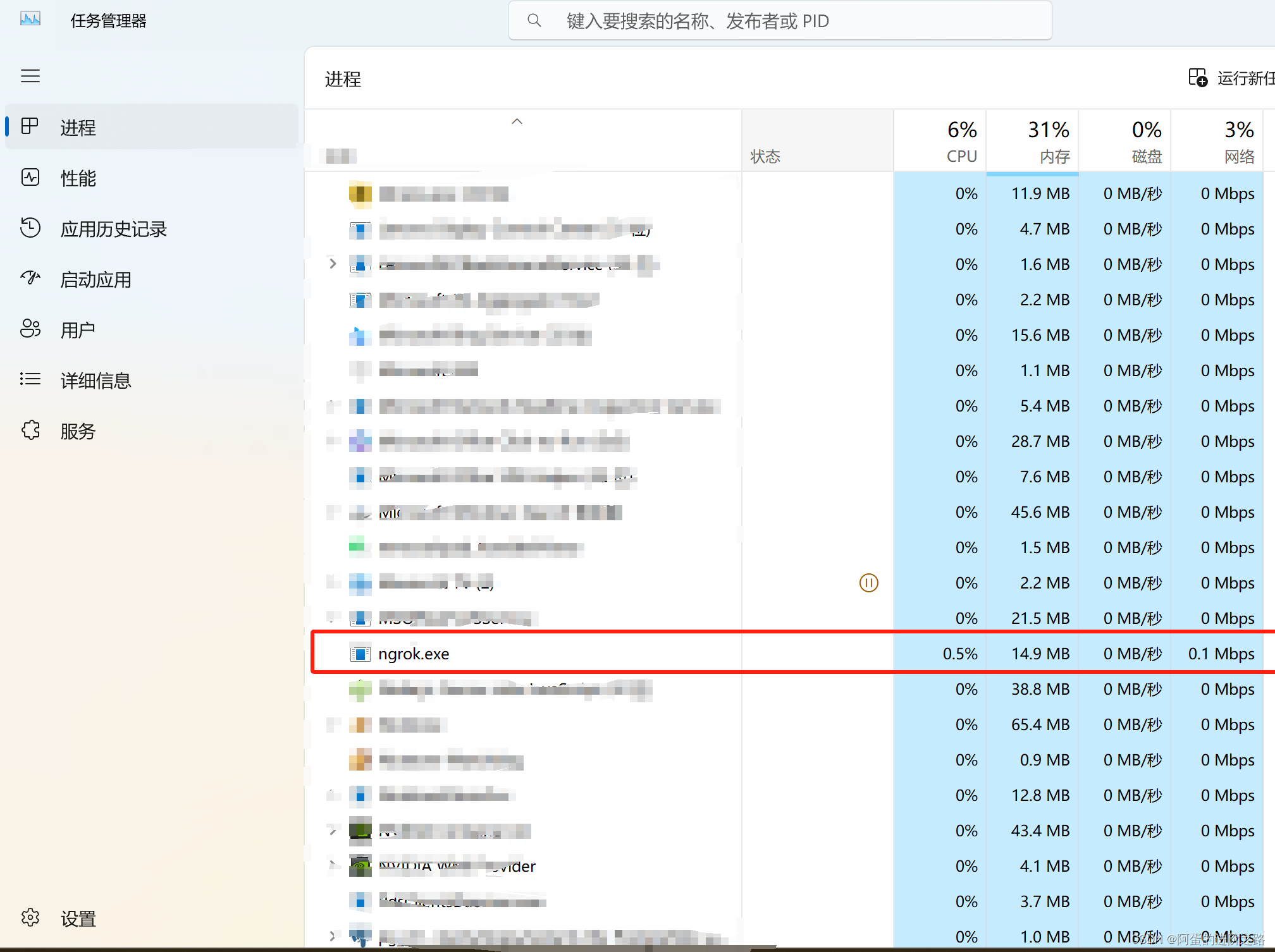Click the process search input field
Viewport: 1275px width, 952px height.
tap(780, 21)
